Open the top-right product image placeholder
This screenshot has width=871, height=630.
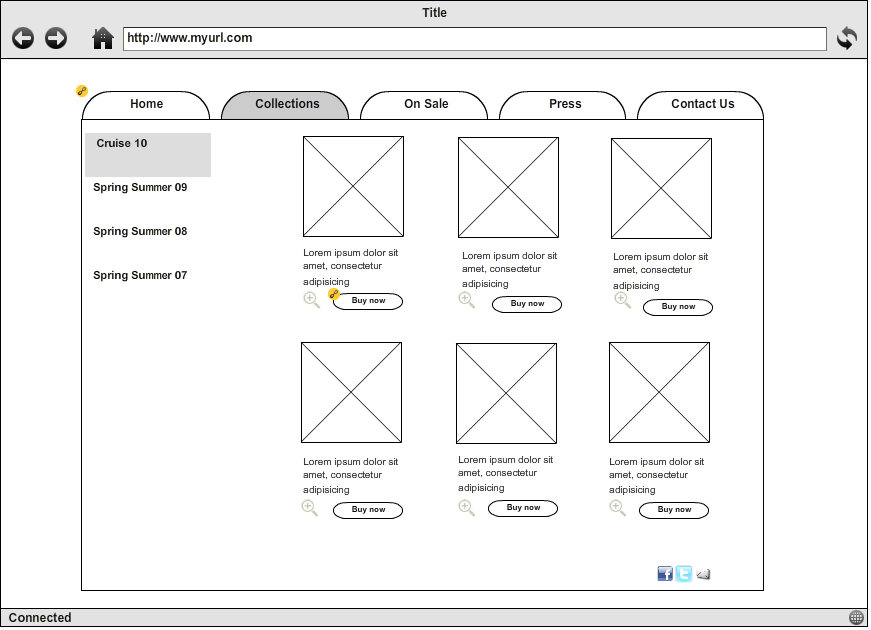click(662, 189)
